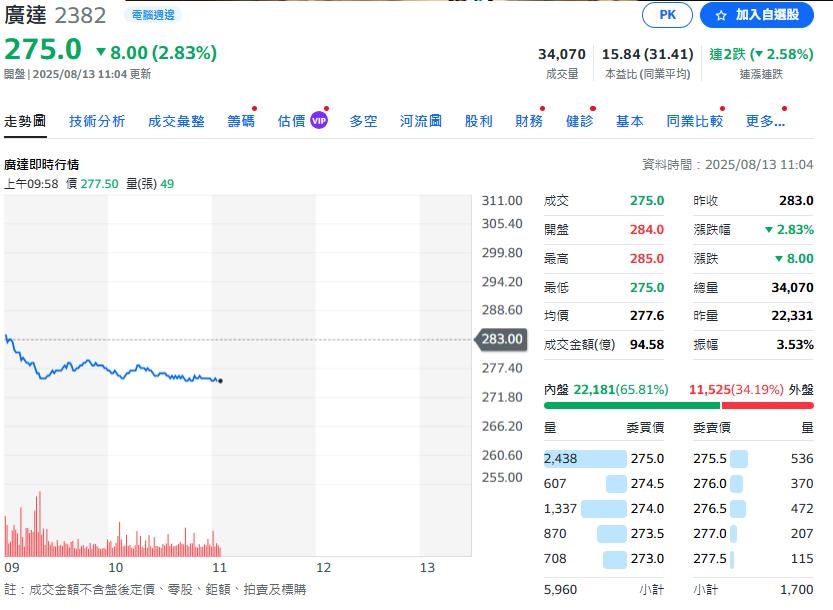The image size is (833, 610).
Task: Open the 股利 tab
Action: tap(479, 120)
